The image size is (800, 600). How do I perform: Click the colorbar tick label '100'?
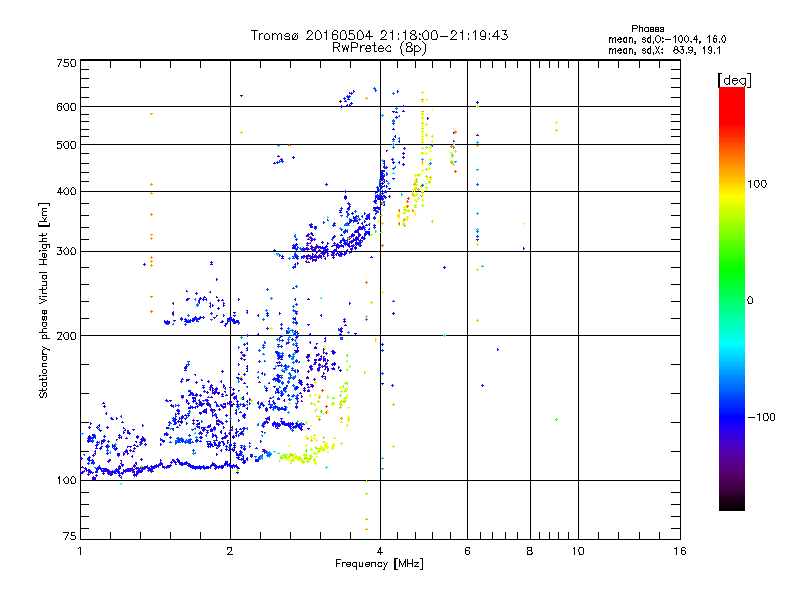[757, 184]
